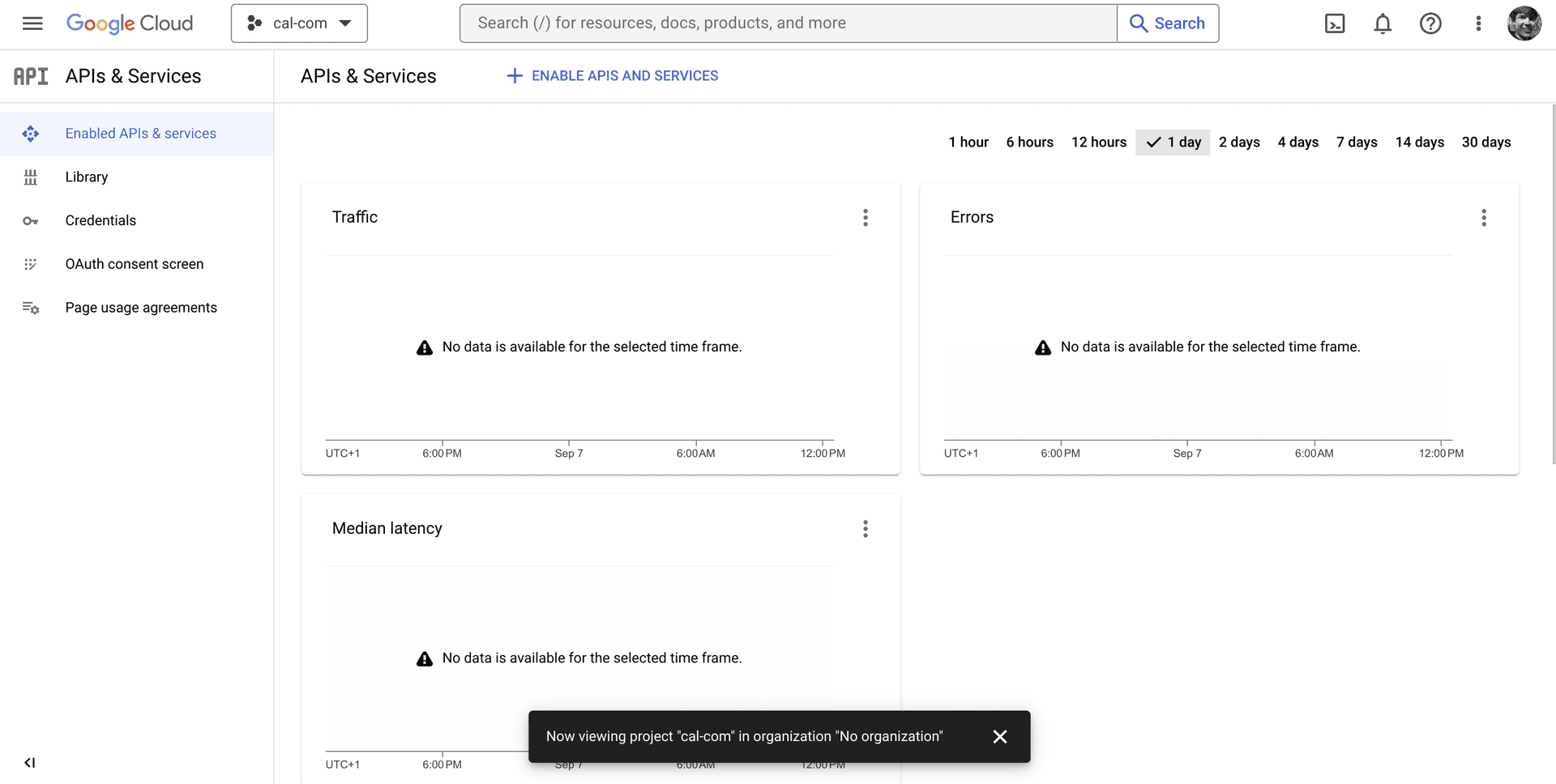The height and width of the screenshot is (784, 1556).
Task: Go to Credentials in the sidebar
Action: [x=100, y=220]
